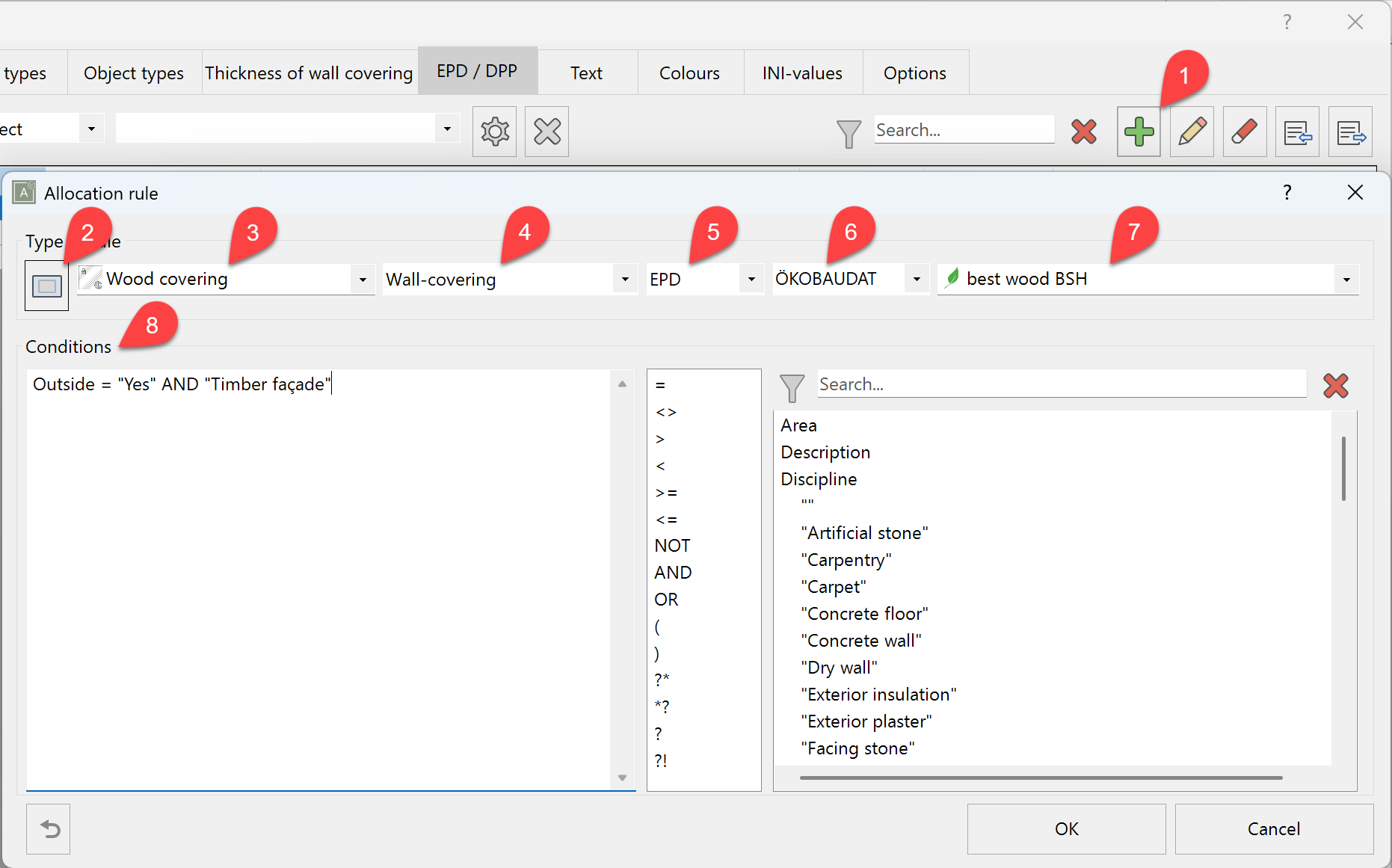The image size is (1392, 868).
Task: Open the Wall-covering dropdown
Action: (625, 280)
